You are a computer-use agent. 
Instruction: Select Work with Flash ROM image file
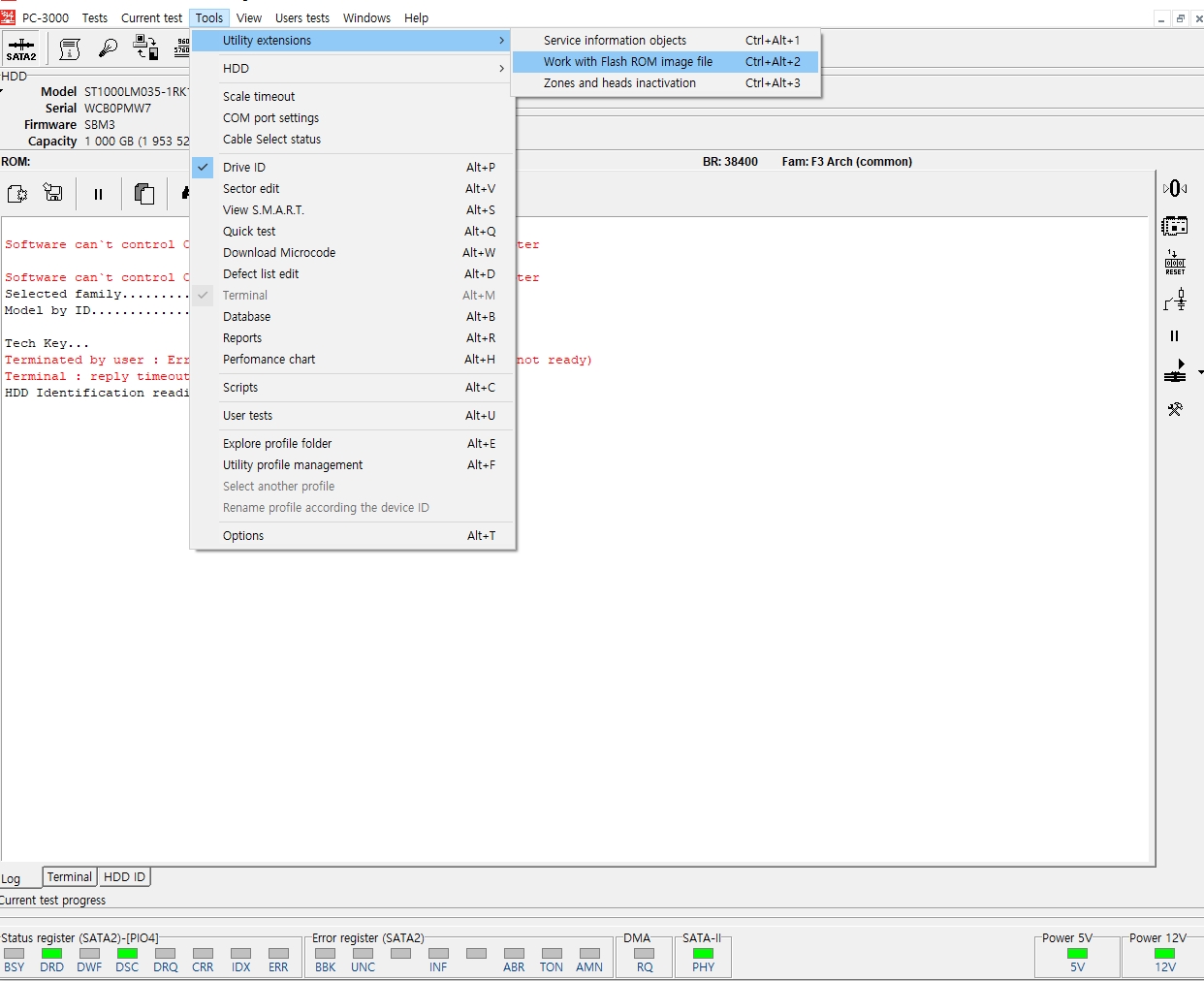(x=666, y=62)
